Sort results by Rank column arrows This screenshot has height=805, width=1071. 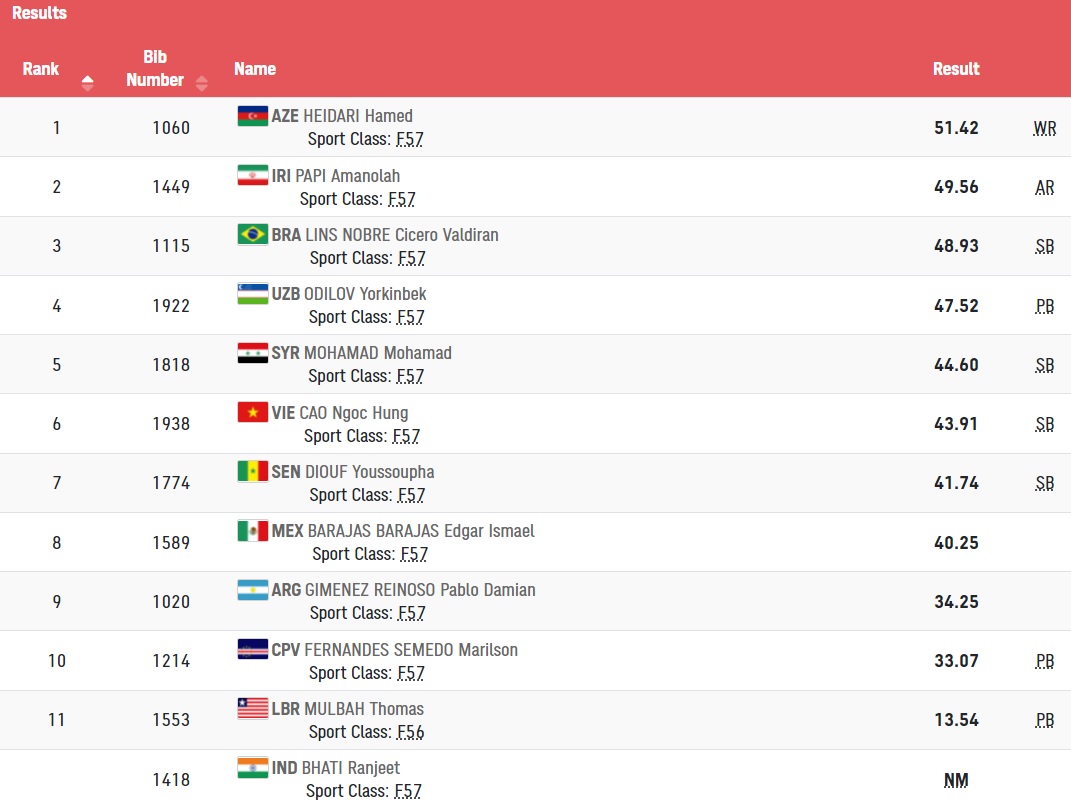click(x=87, y=83)
